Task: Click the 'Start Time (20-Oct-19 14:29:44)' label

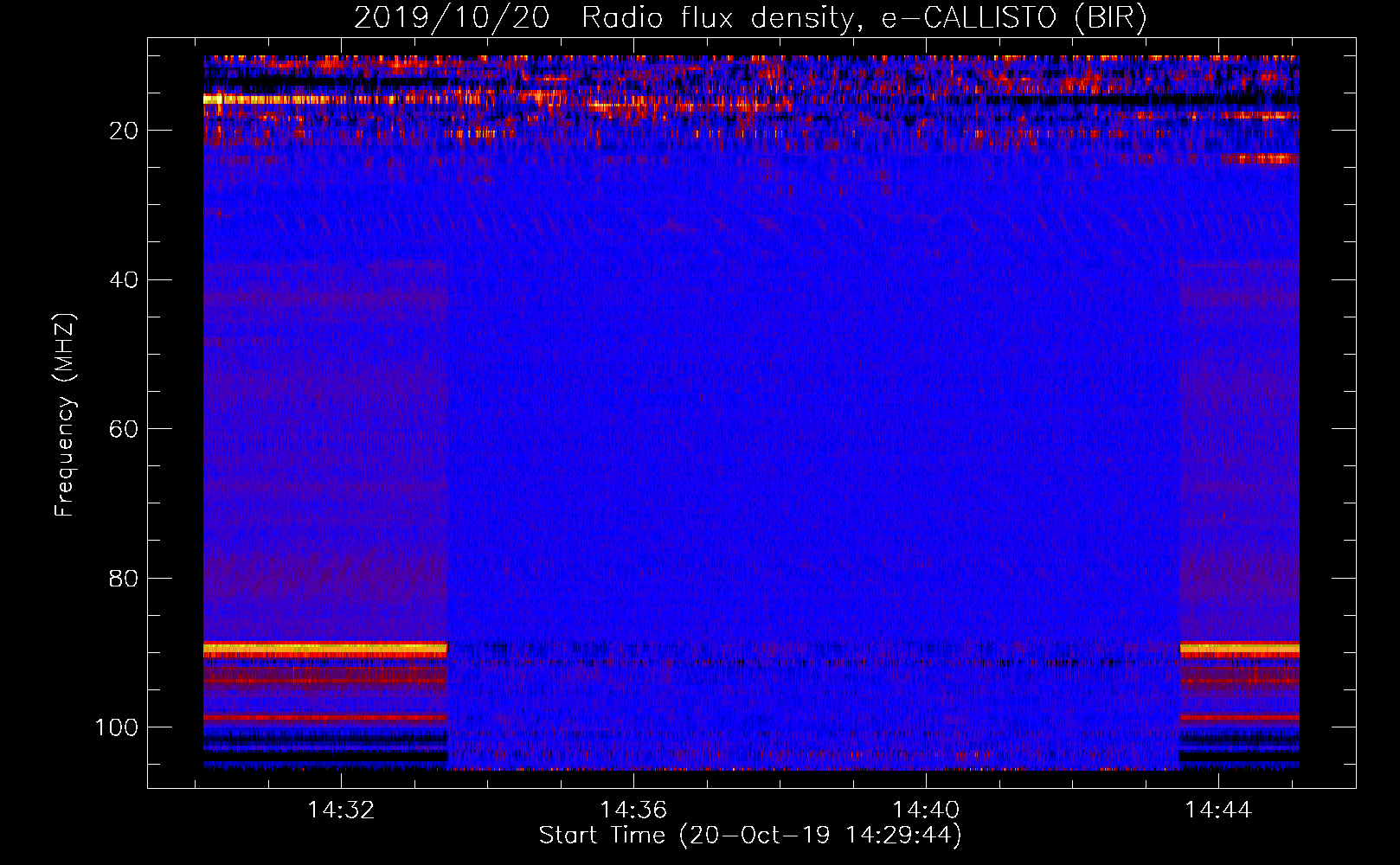Action: coord(750,836)
